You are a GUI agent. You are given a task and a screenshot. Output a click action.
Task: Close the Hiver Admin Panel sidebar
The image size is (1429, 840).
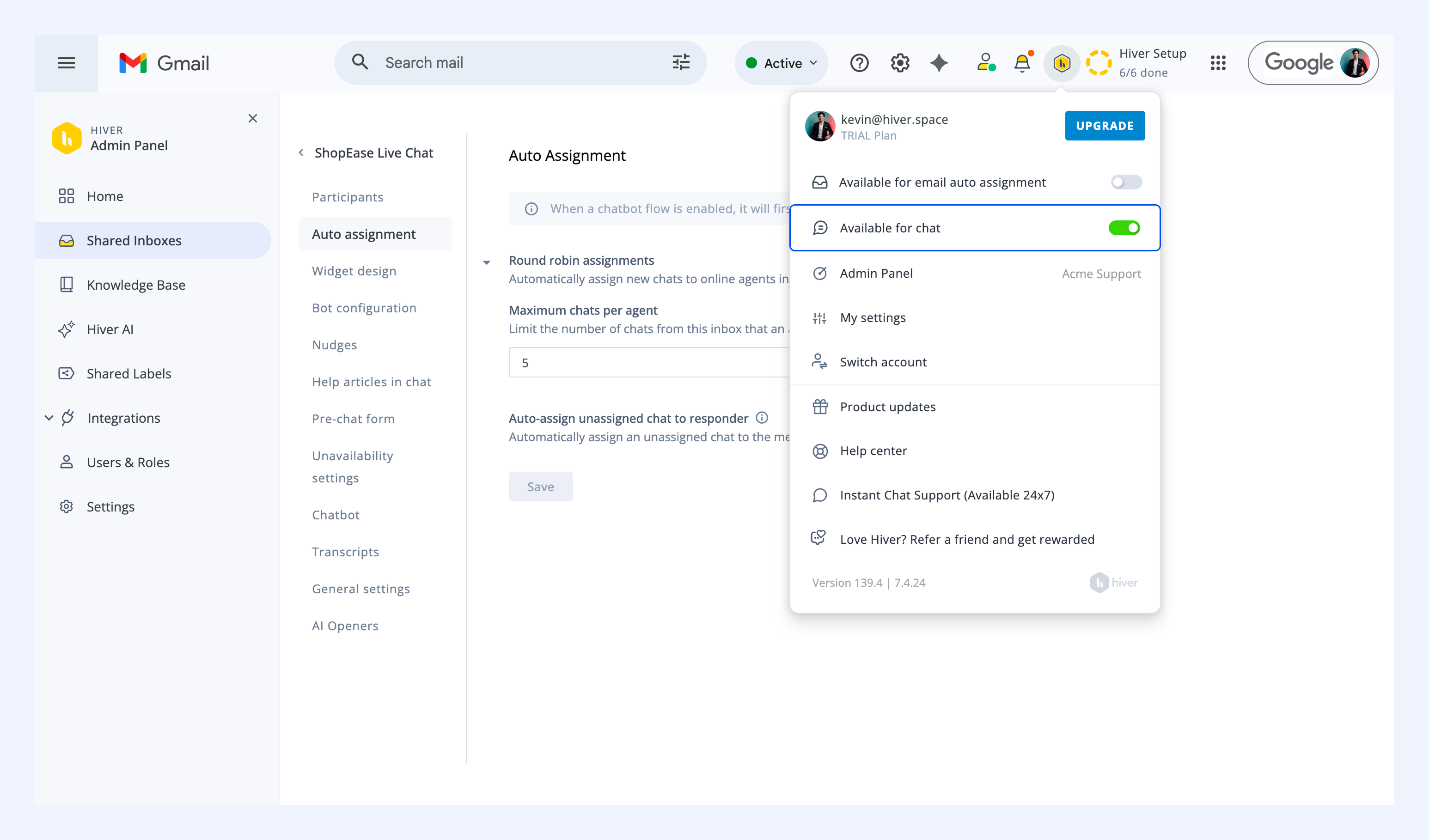[253, 118]
